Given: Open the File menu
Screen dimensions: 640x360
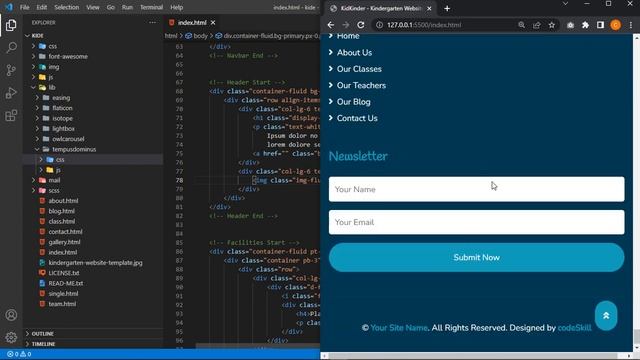Looking at the screenshot, I should (x=24, y=7).
